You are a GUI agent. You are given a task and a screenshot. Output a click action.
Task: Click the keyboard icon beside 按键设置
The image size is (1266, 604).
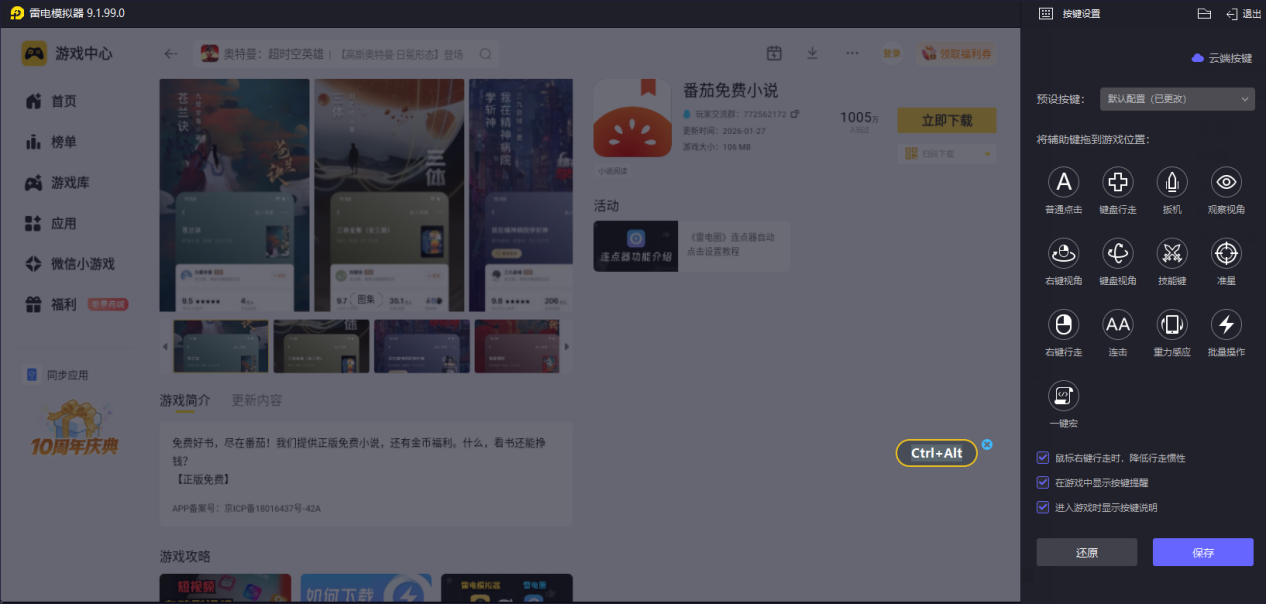1046,13
